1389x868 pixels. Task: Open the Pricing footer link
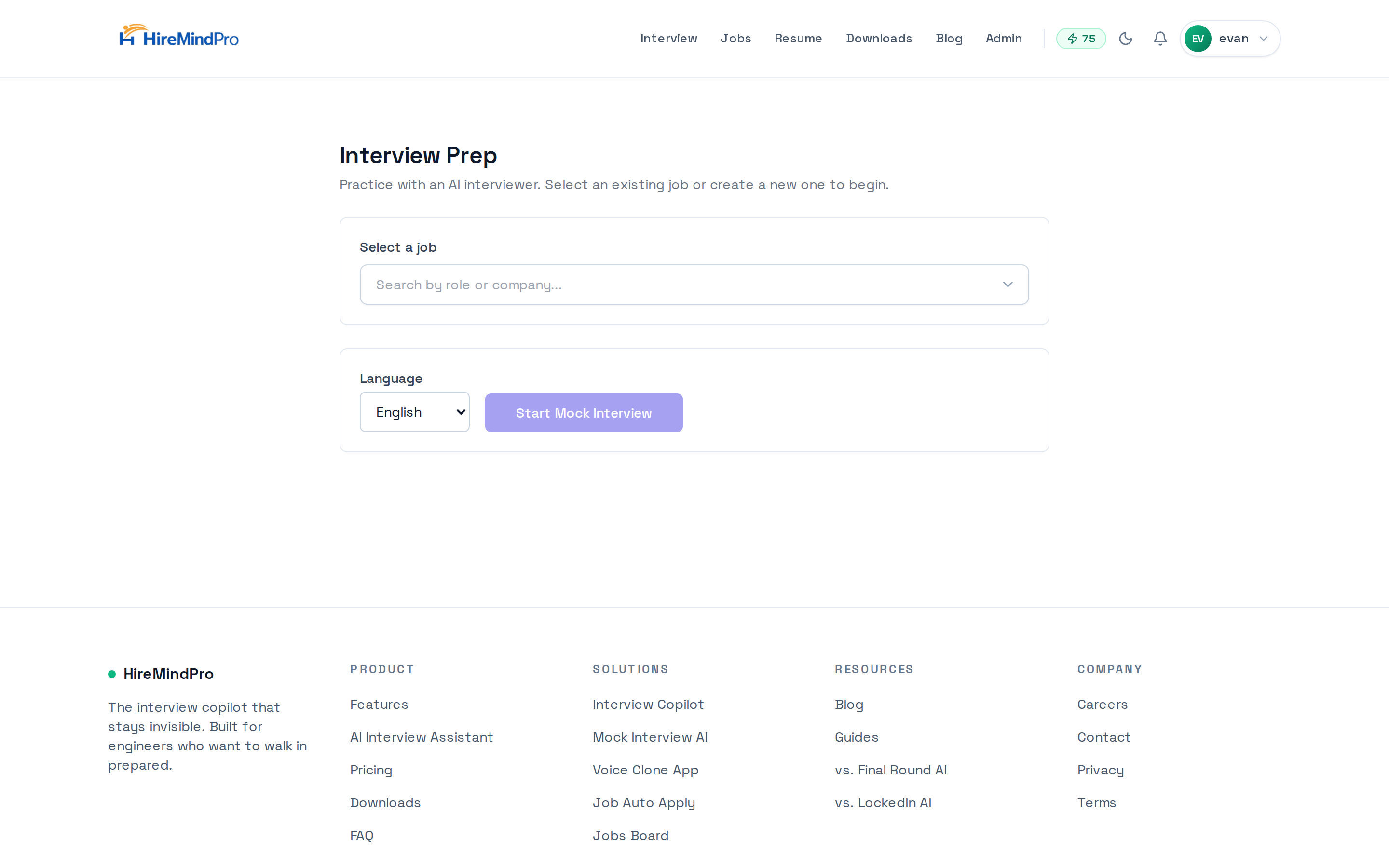pos(371,770)
